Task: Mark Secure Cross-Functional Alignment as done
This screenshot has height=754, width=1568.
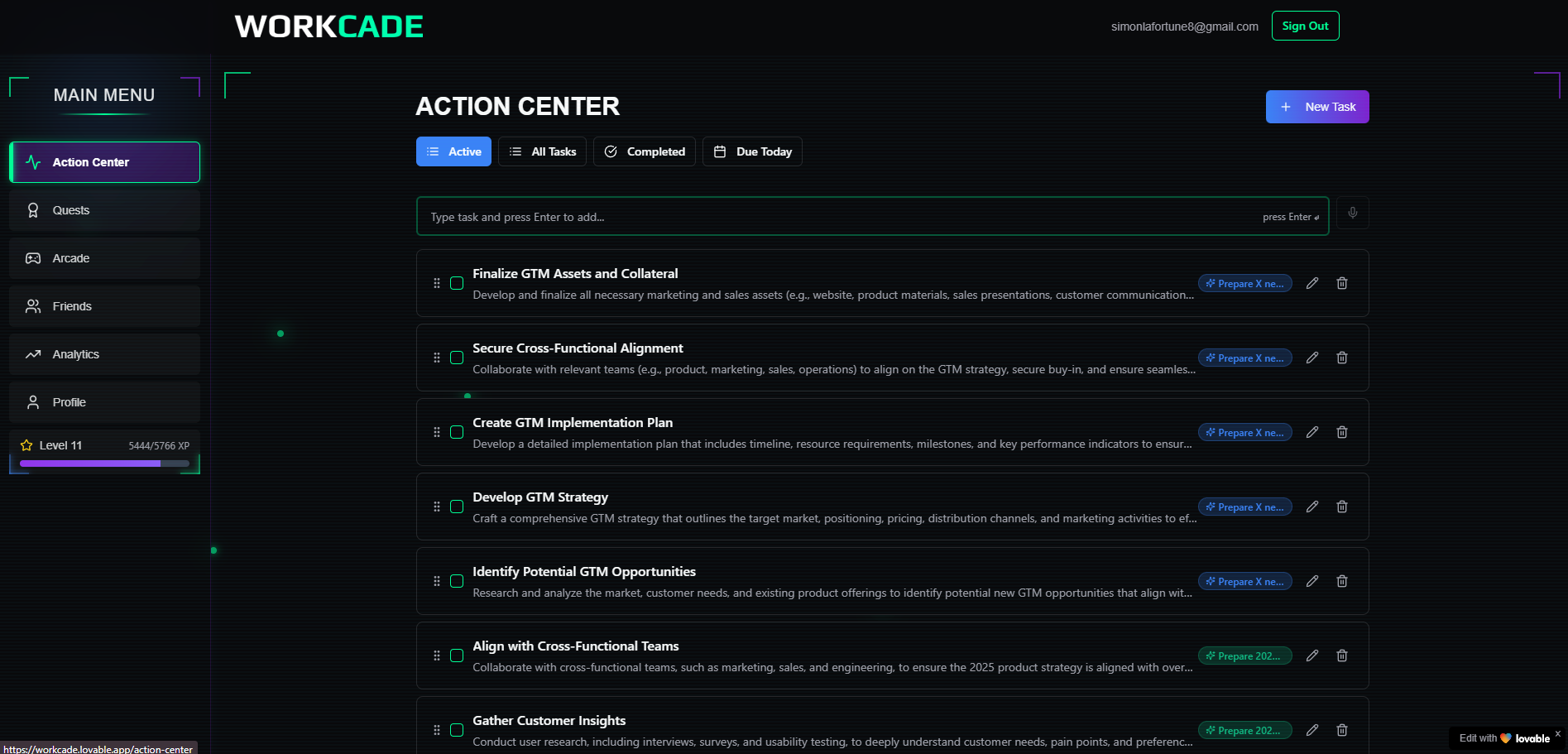Action: [456, 358]
